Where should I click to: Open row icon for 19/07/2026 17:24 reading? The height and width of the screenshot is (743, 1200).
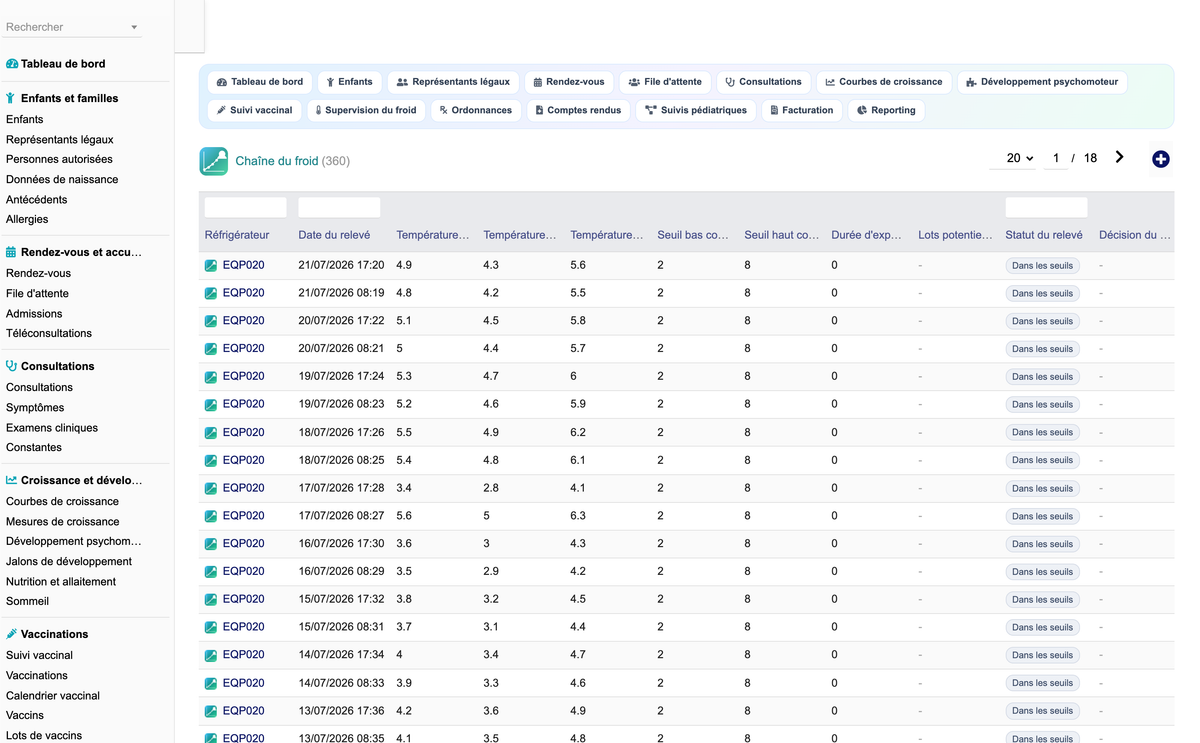(x=211, y=377)
